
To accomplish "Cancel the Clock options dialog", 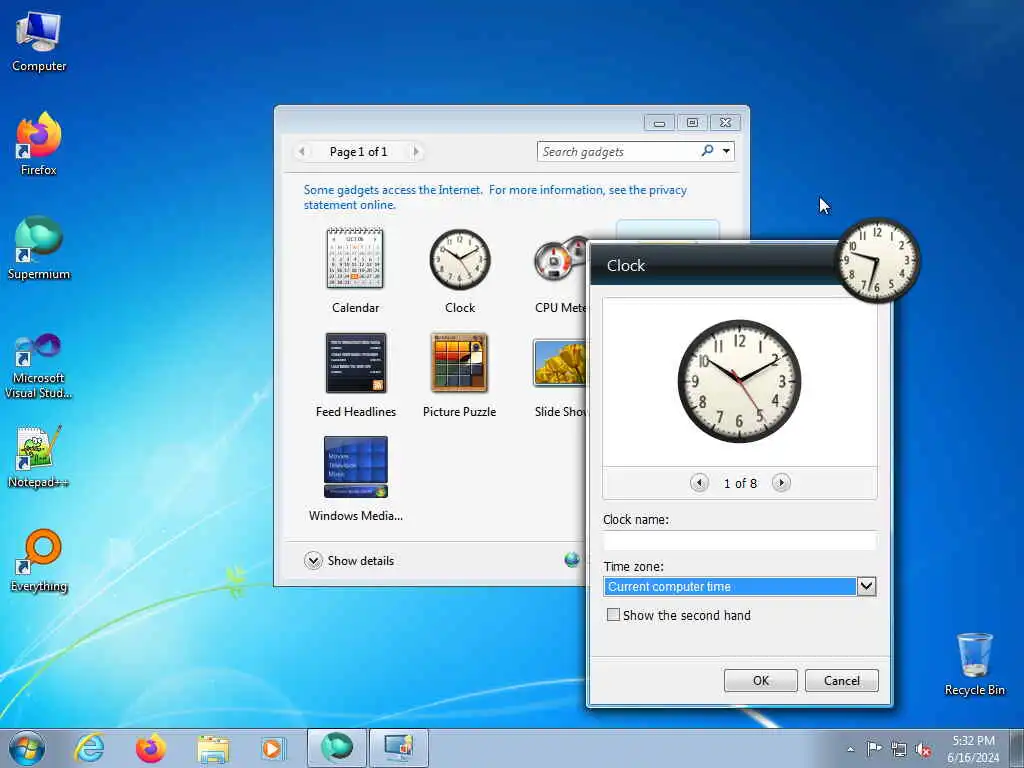I will [842, 680].
